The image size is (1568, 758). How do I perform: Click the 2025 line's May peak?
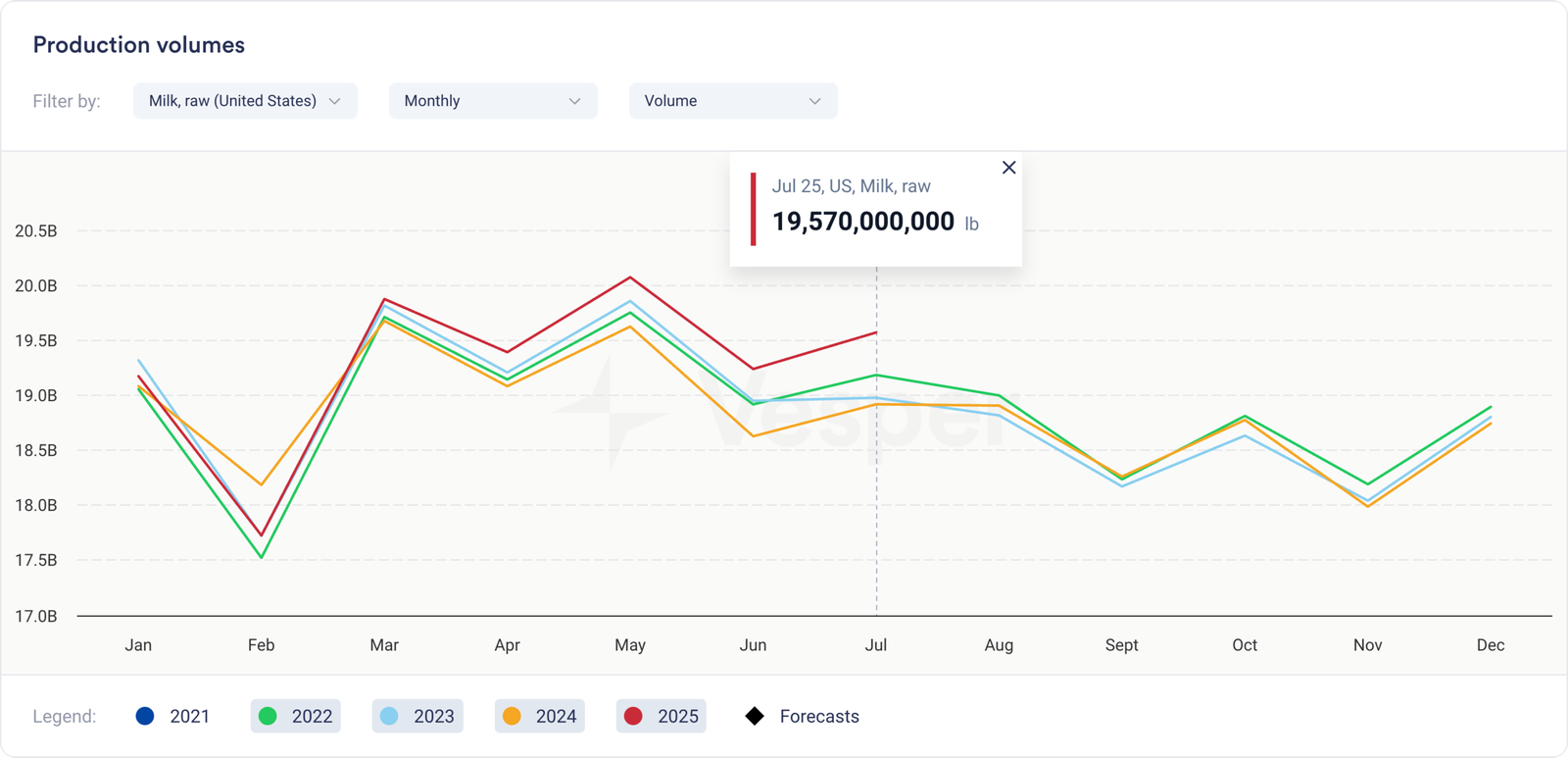[630, 278]
